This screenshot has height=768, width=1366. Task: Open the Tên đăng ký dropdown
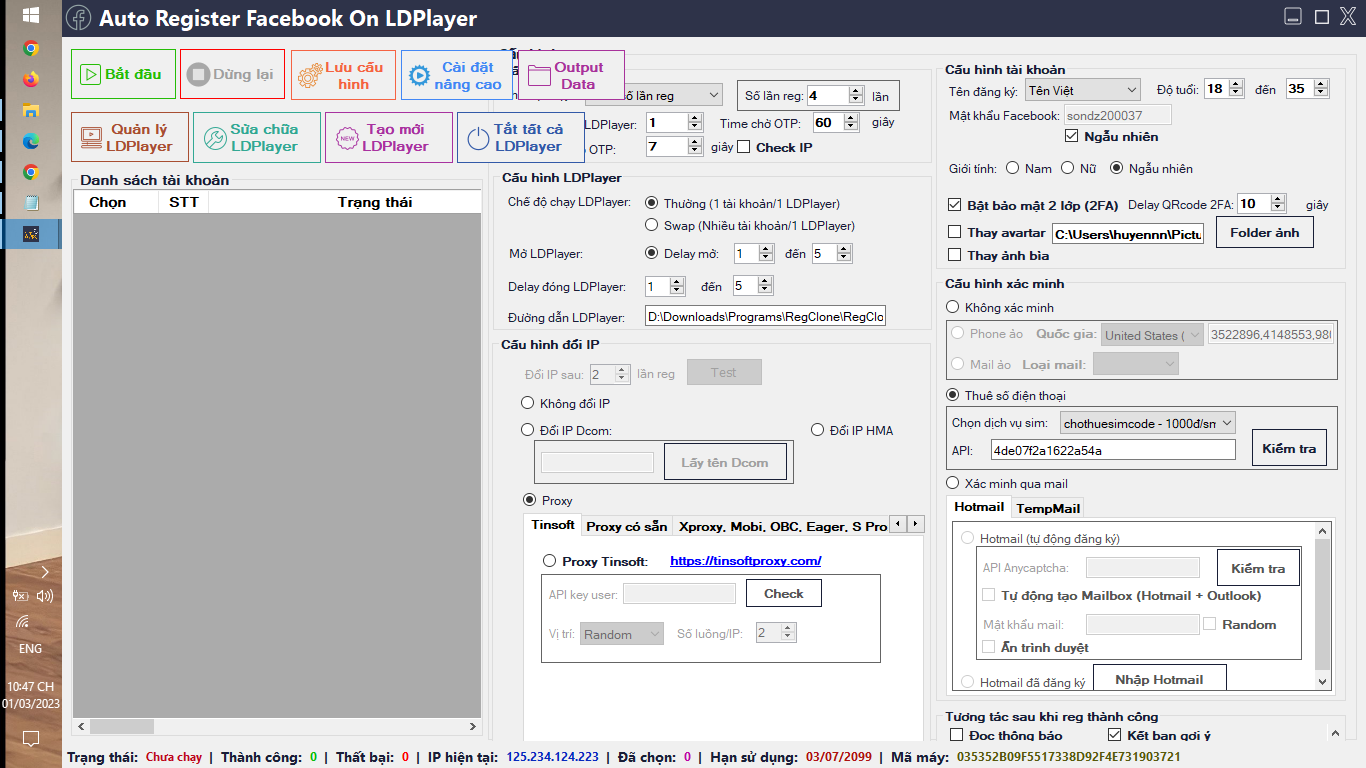tap(1083, 90)
